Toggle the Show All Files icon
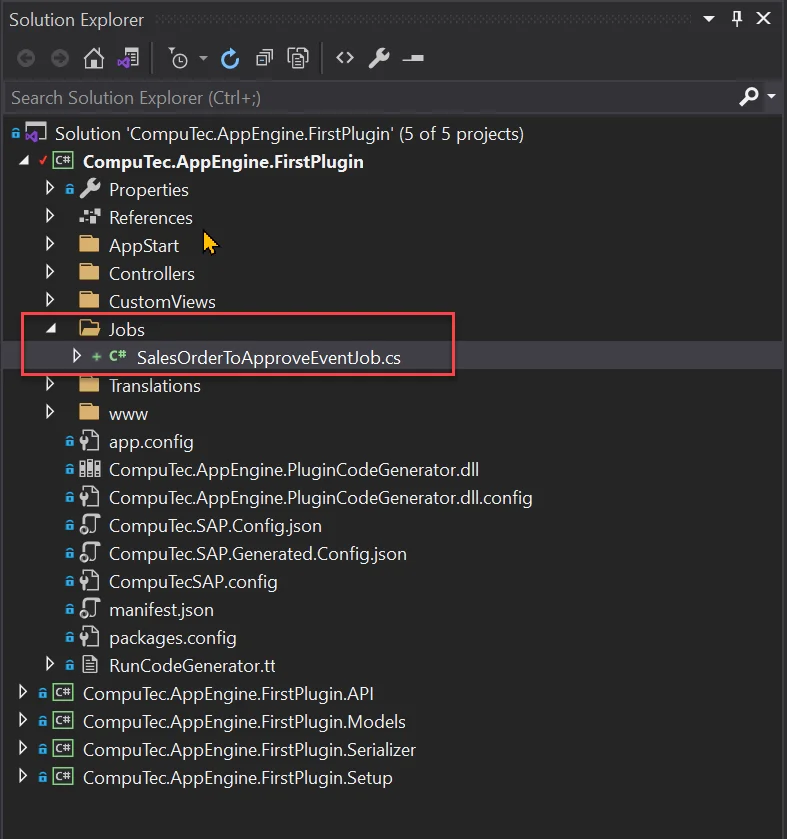Image resolution: width=787 pixels, height=839 pixels. pyautogui.click(x=298, y=59)
